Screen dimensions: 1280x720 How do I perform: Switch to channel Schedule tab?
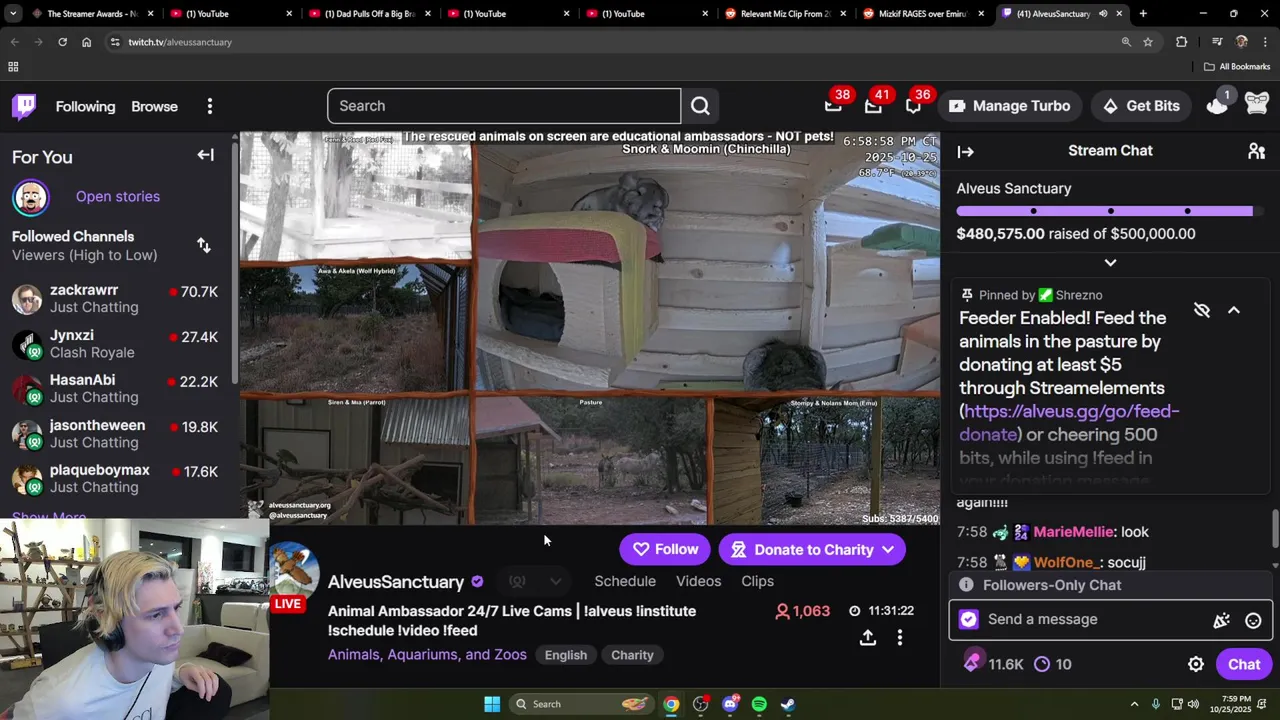point(625,581)
